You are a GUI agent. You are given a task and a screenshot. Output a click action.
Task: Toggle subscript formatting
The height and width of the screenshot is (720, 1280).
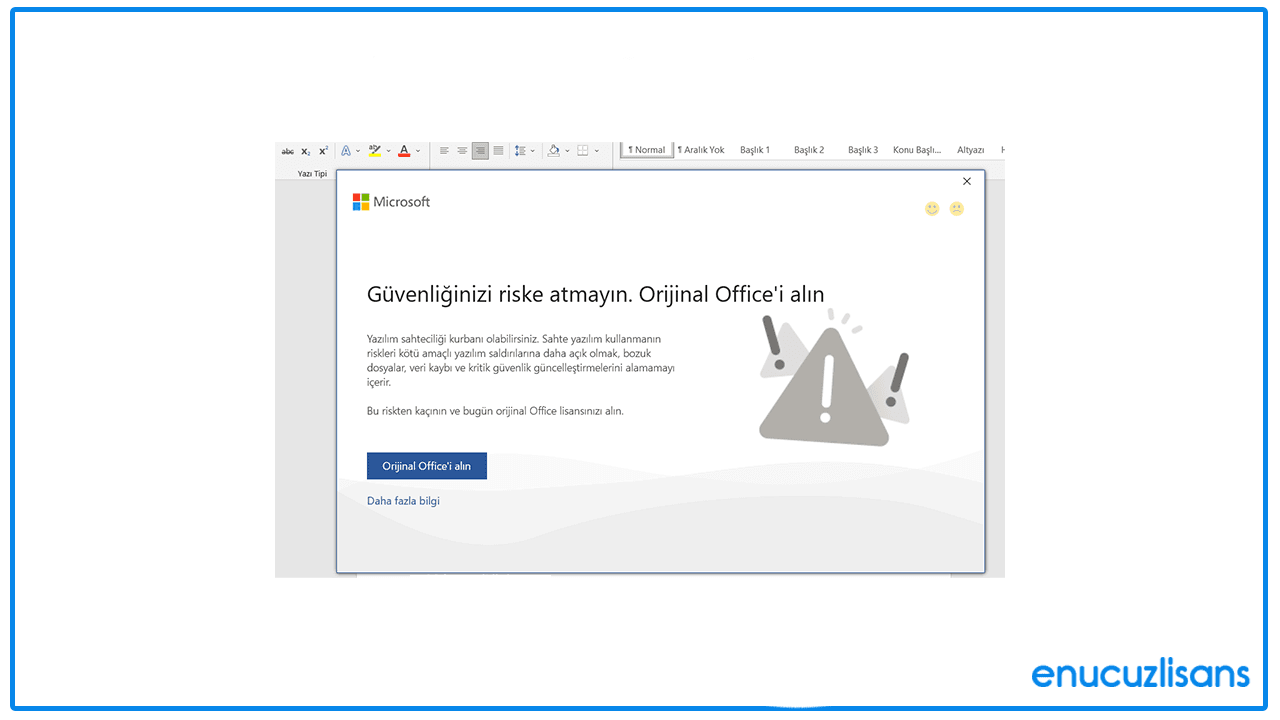(x=306, y=151)
